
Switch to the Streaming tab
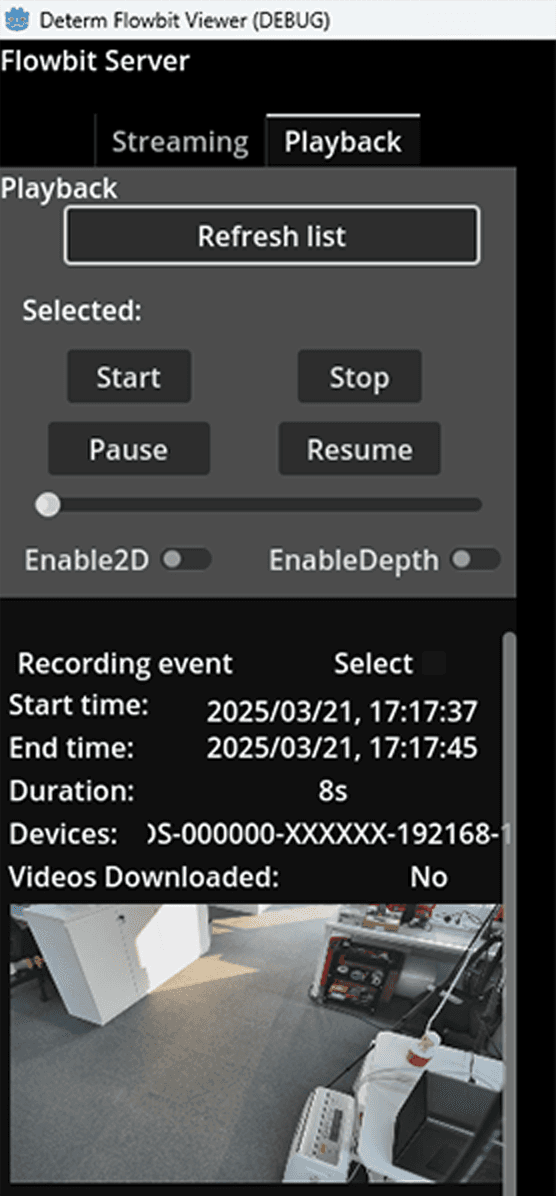(180, 142)
